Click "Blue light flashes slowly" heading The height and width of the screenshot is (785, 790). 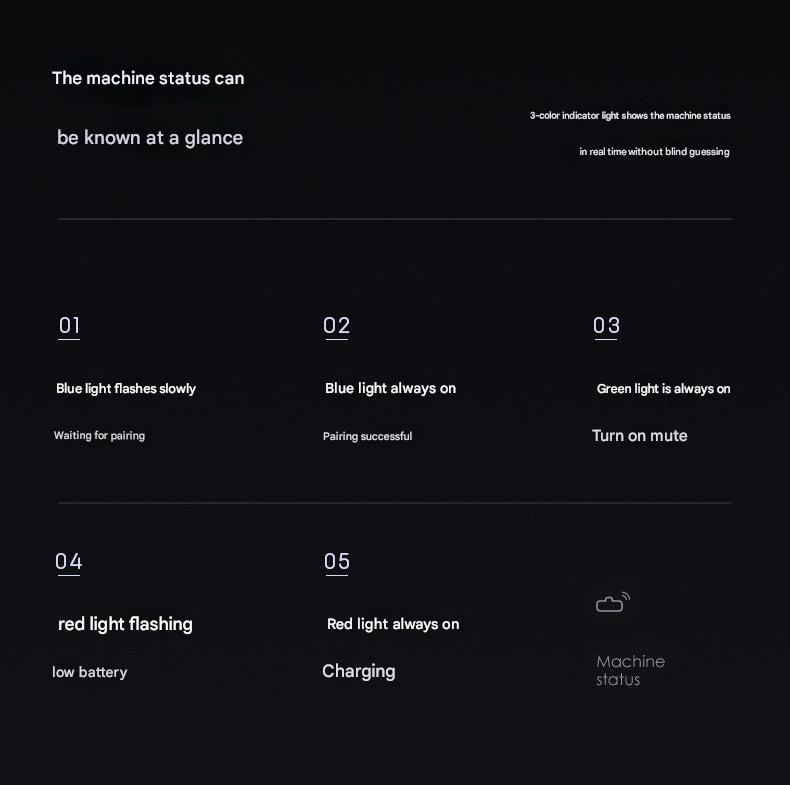(x=126, y=389)
